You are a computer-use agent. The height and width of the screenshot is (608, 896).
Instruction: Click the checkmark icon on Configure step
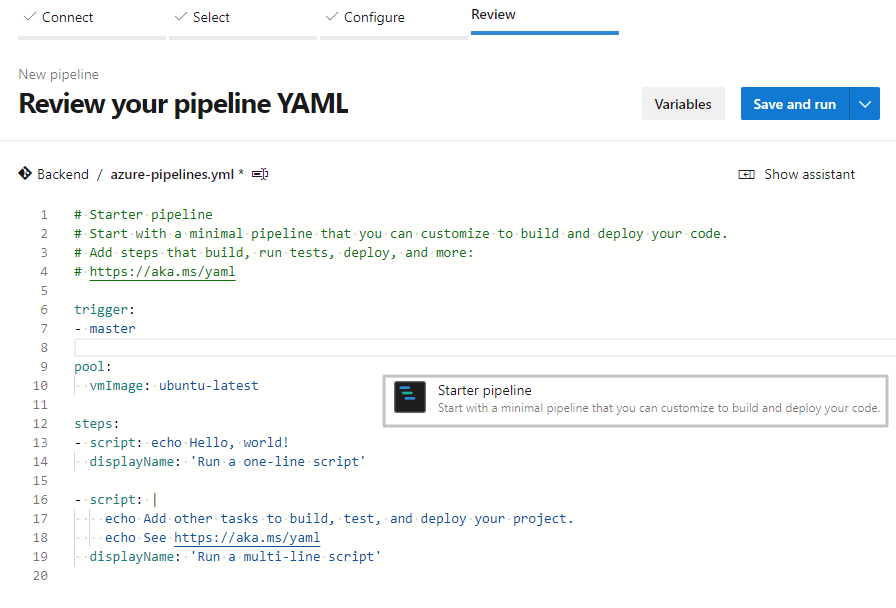331,17
